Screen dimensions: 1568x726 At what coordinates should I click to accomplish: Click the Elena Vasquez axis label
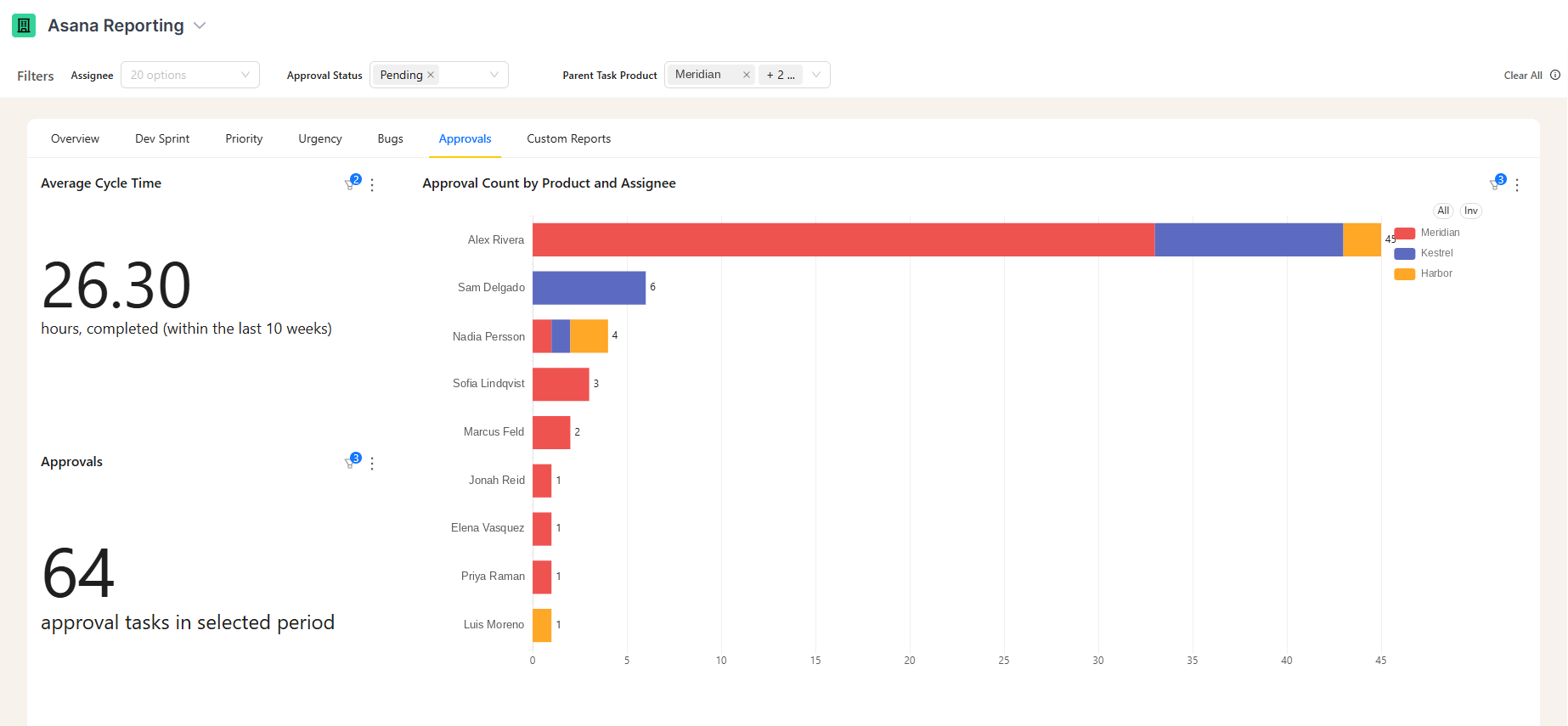click(488, 527)
